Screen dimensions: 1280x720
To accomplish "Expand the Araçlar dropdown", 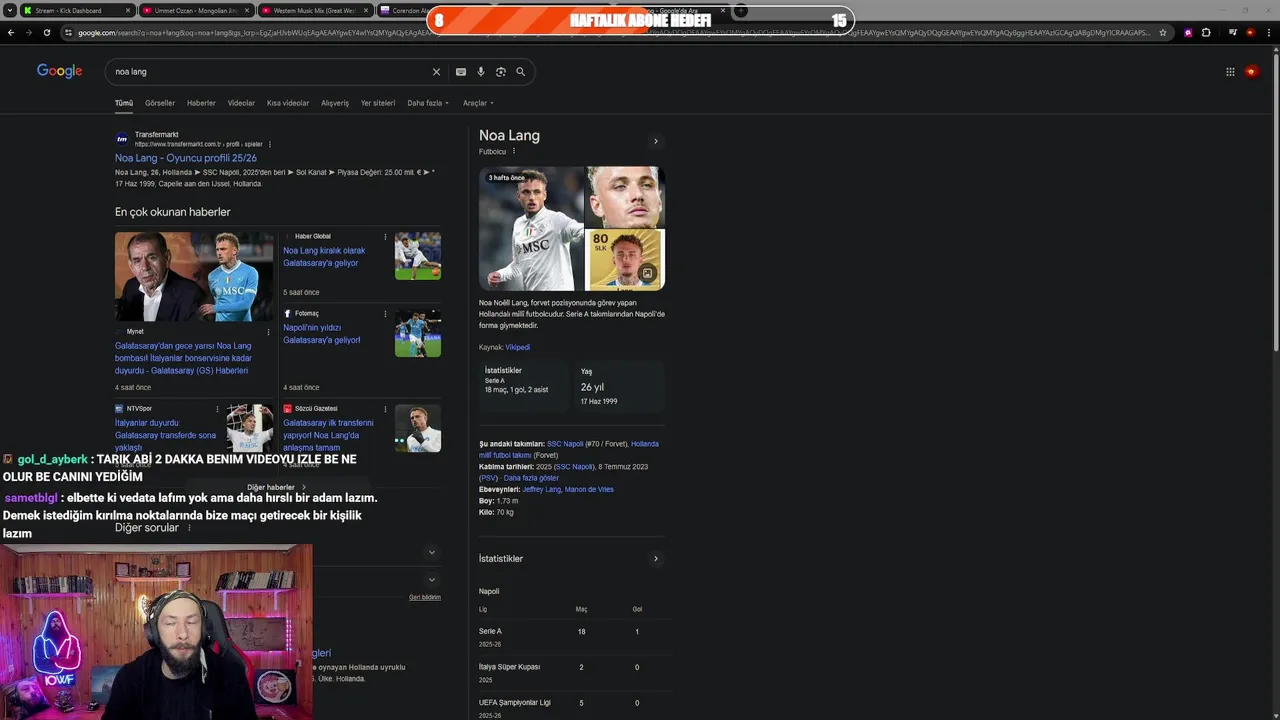I will coord(478,103).
